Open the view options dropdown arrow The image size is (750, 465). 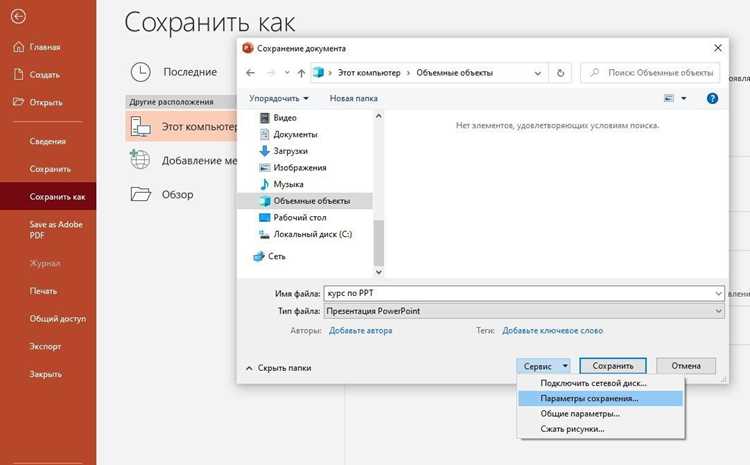[684, 99]
